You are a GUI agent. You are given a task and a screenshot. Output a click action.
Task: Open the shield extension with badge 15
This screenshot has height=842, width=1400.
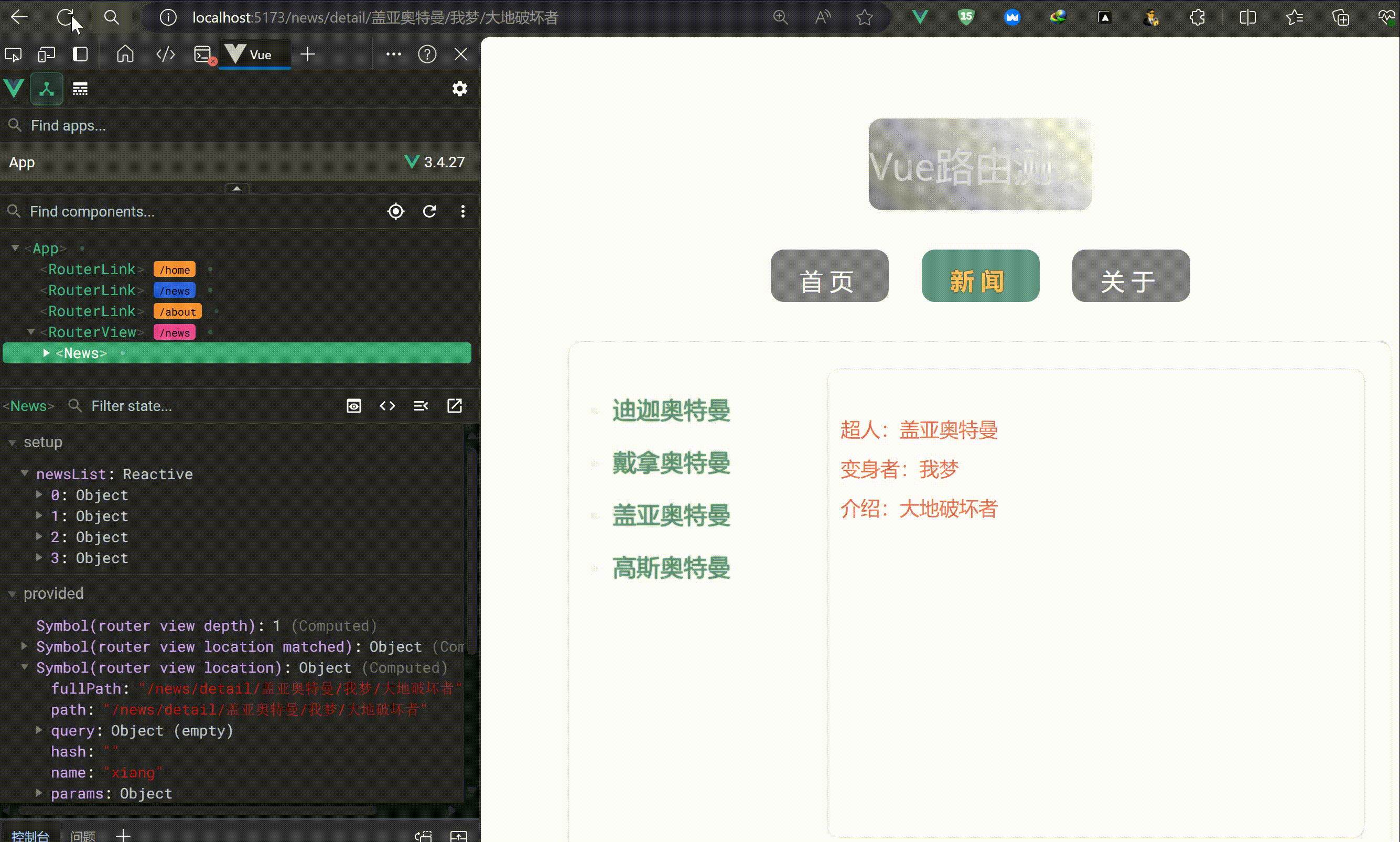[x=966, y=18]
